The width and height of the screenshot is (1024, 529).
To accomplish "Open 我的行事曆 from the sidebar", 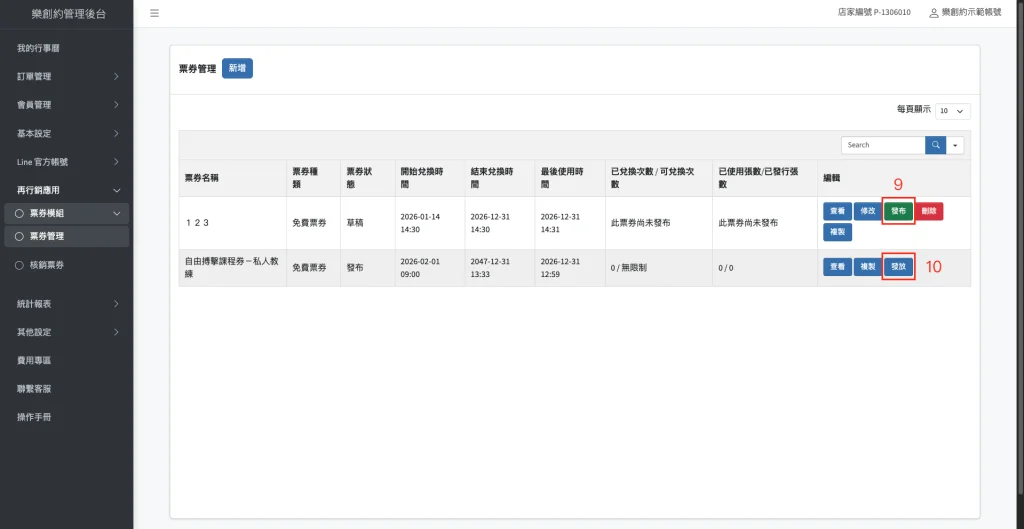I will point(39,48).
